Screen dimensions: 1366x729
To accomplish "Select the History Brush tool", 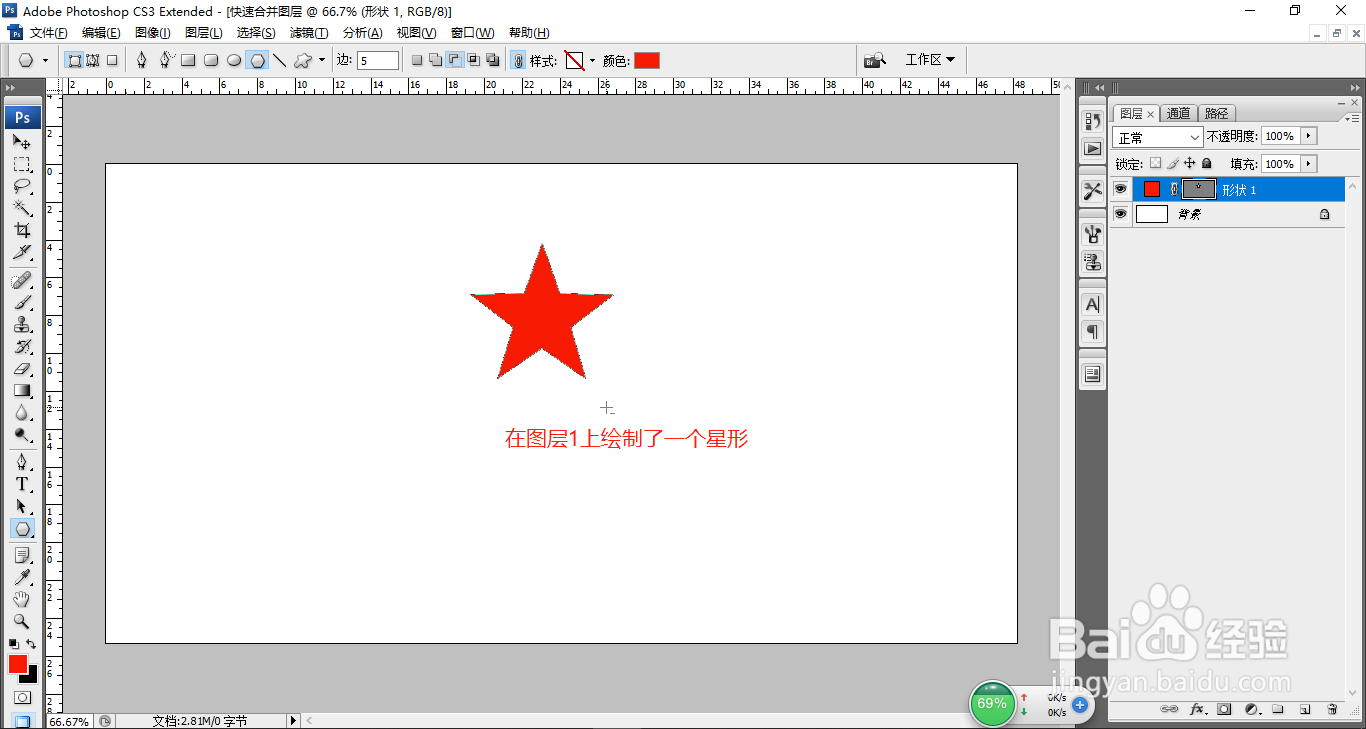I will coord(22,346).
